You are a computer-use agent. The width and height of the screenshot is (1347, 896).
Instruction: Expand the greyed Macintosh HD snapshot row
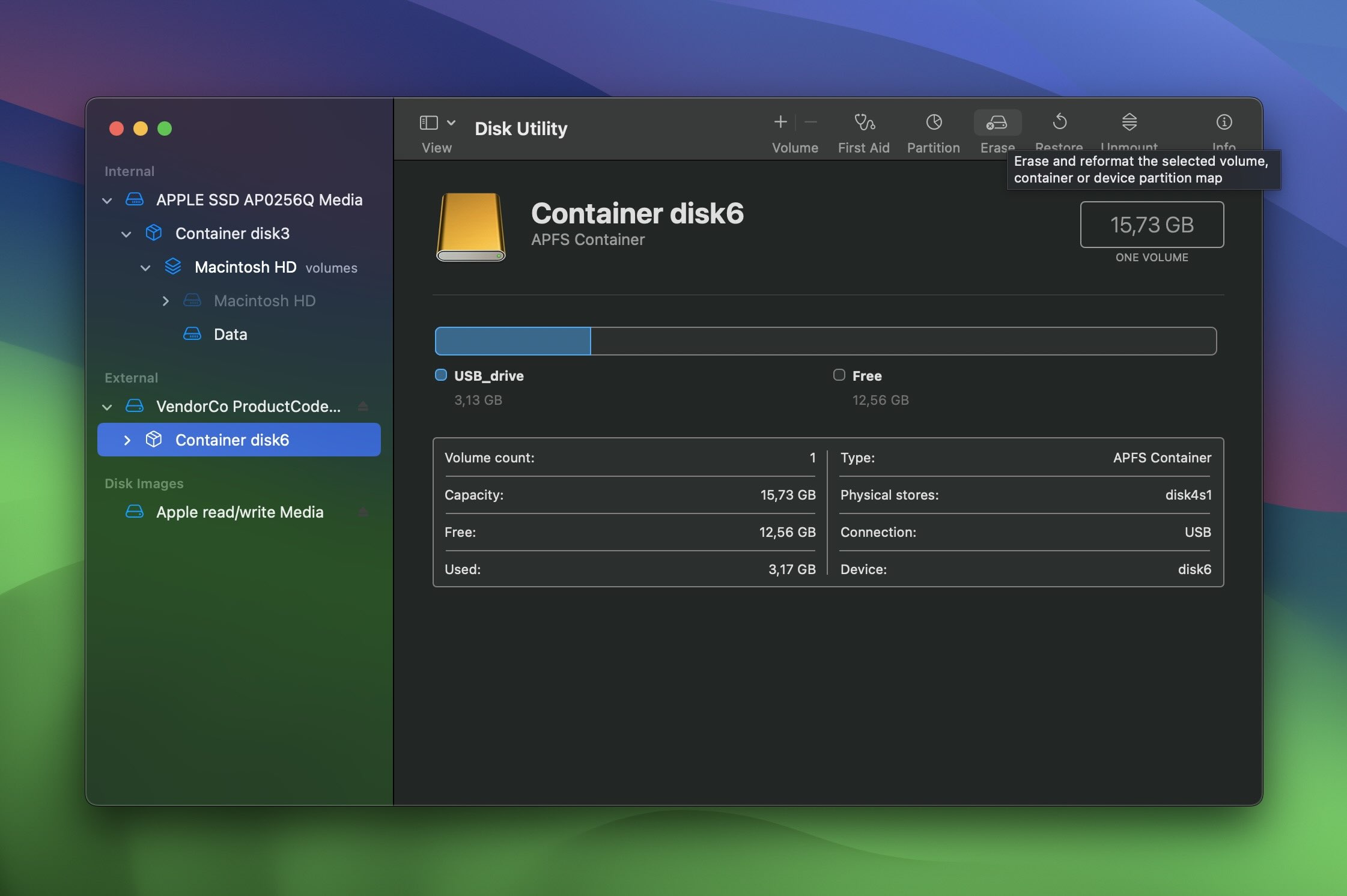[x=166, y=301]
